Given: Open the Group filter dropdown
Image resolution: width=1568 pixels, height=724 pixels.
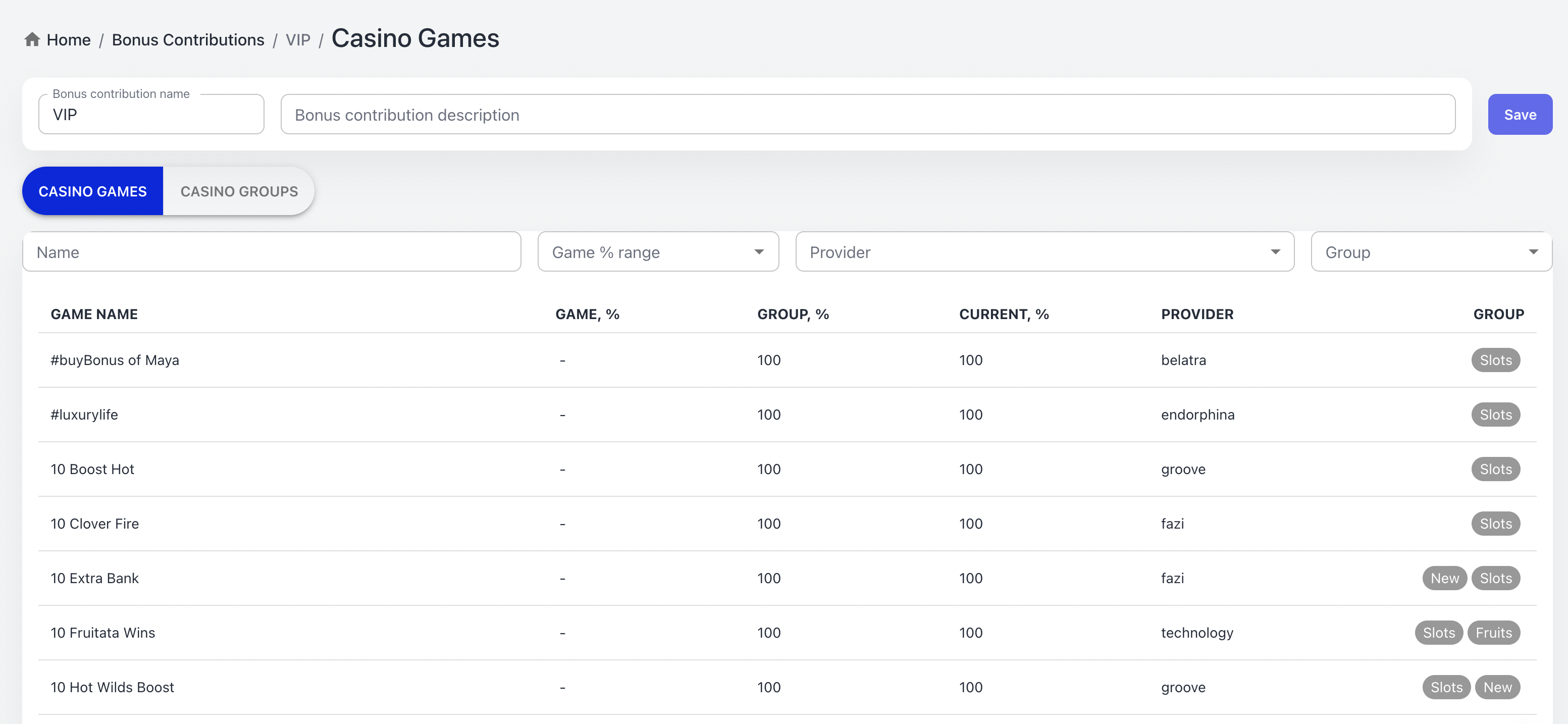Looking at the screenshot, I should point(1431,252).
